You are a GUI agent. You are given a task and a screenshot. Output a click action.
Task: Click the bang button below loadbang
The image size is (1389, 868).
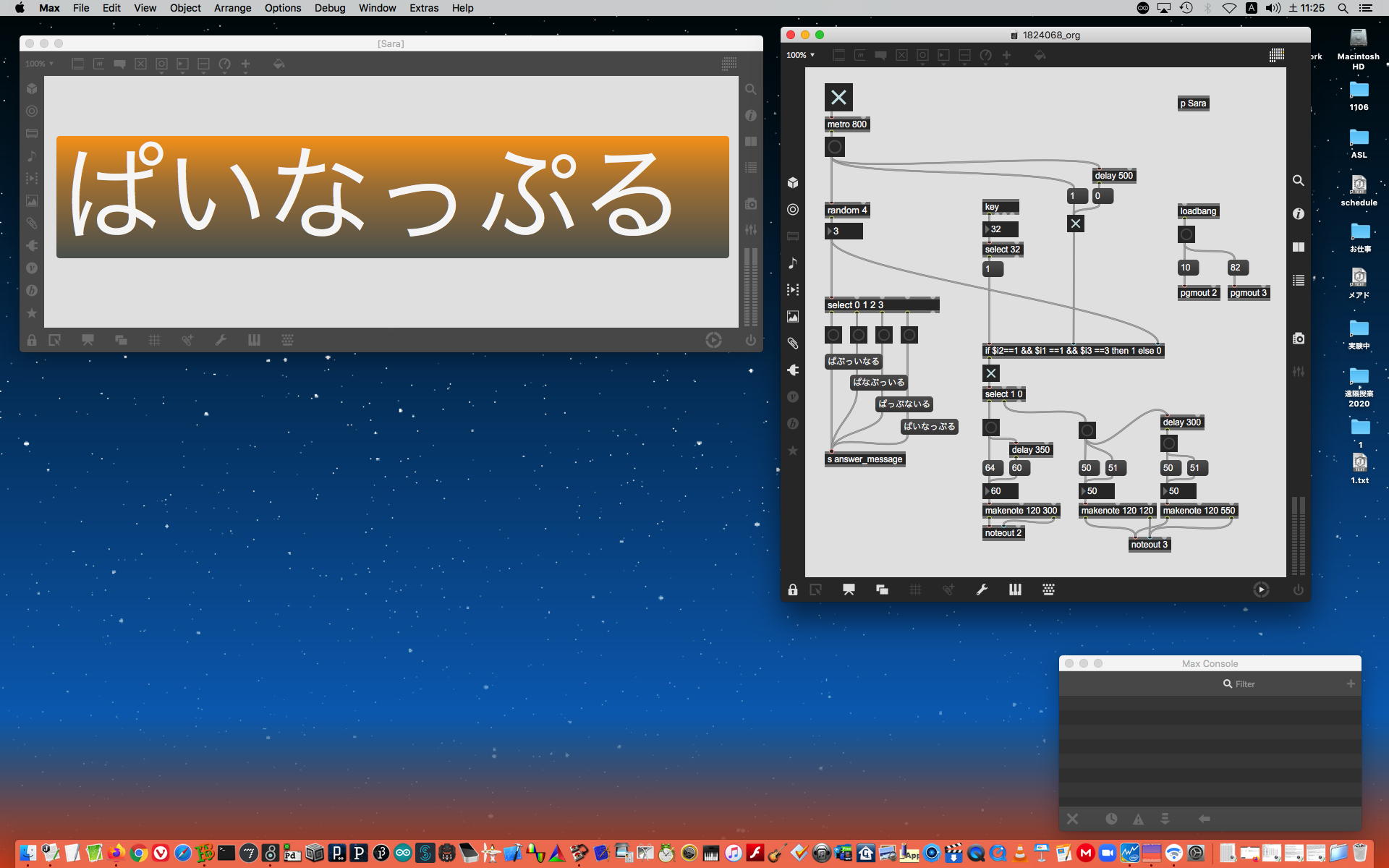(1186, 234)
